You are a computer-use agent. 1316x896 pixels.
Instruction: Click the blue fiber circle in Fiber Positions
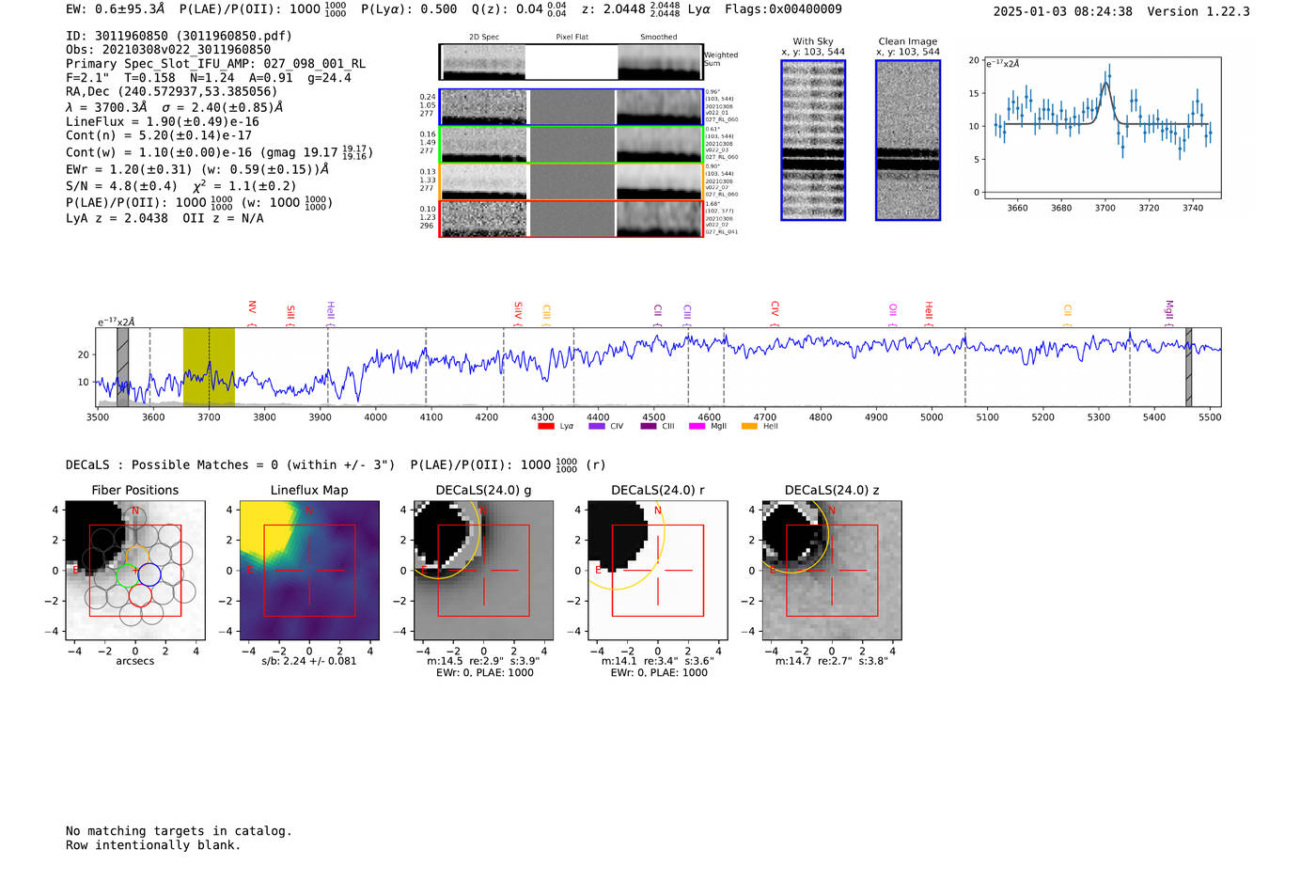point(149,574)
